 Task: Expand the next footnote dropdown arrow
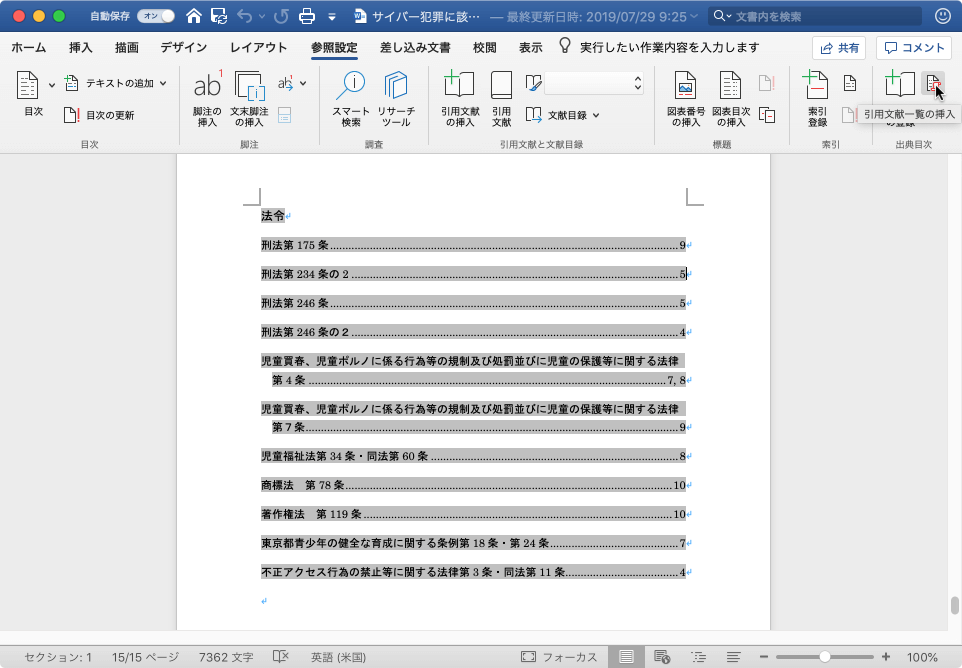pos(303,83)
